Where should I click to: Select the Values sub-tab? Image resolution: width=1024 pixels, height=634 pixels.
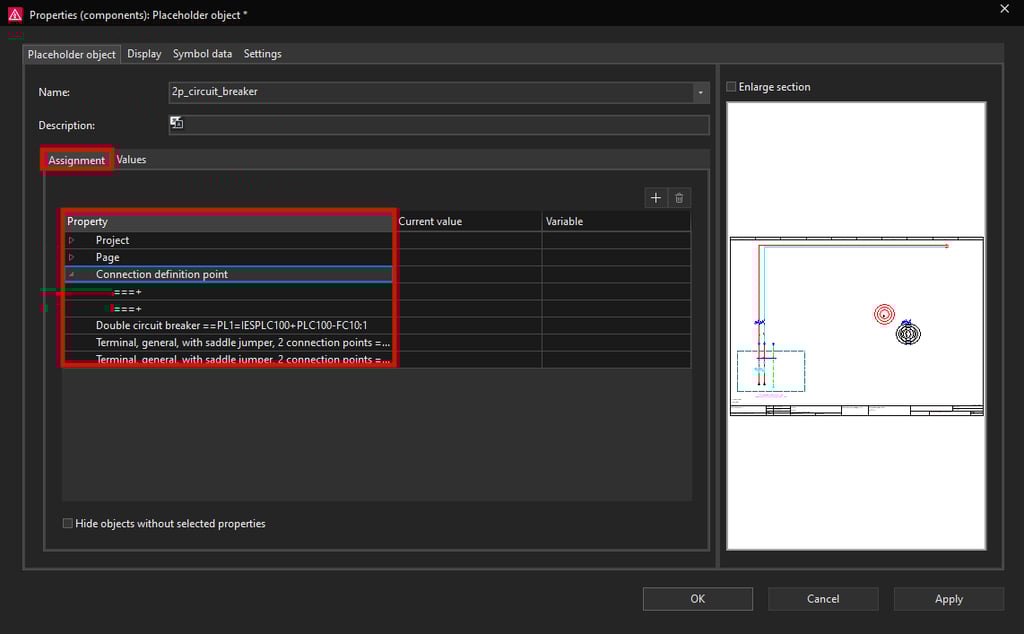pos(131,159)
